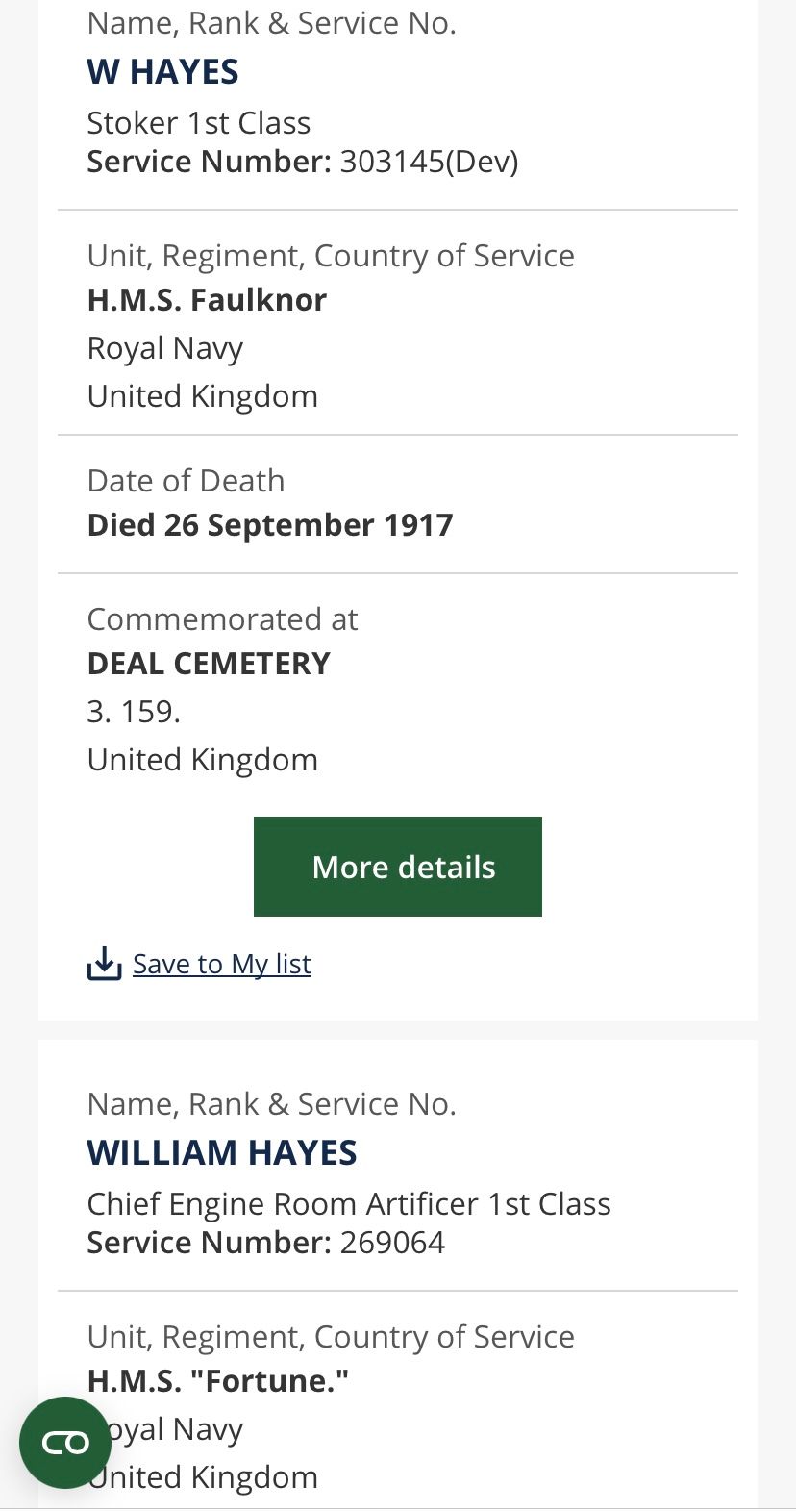Open the W HAYES name heading
796x1512 pixels.
click(x=162, y=72)
